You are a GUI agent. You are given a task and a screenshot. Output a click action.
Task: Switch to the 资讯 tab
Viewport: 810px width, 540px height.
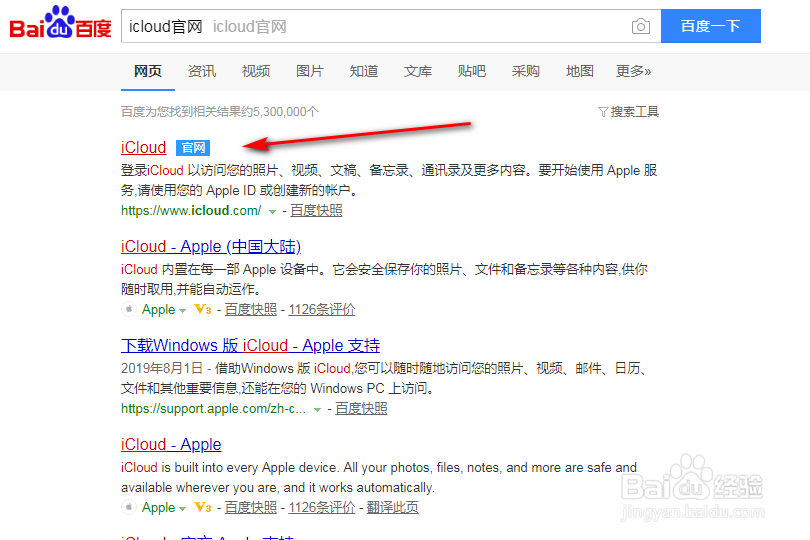click(202, 71)
